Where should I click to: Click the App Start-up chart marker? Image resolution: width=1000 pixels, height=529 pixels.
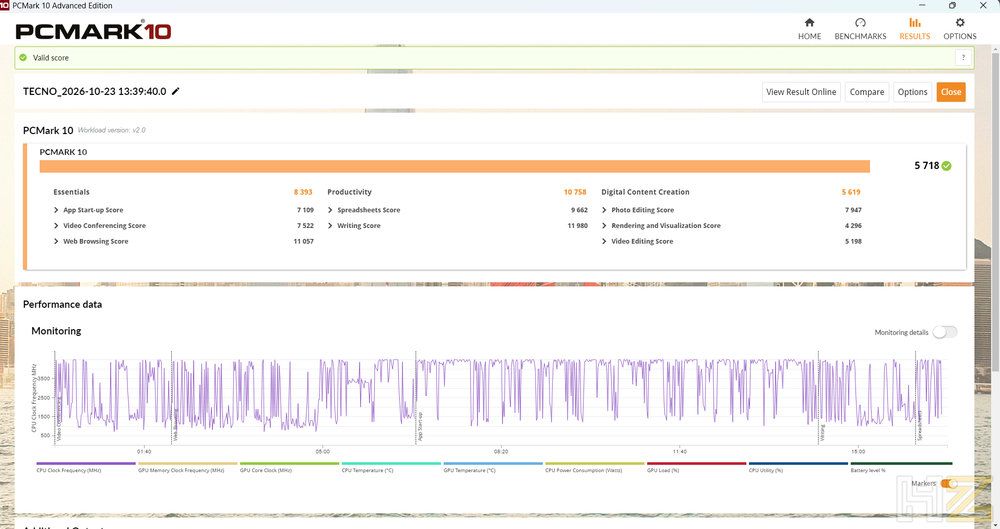[x=420, y=426]
